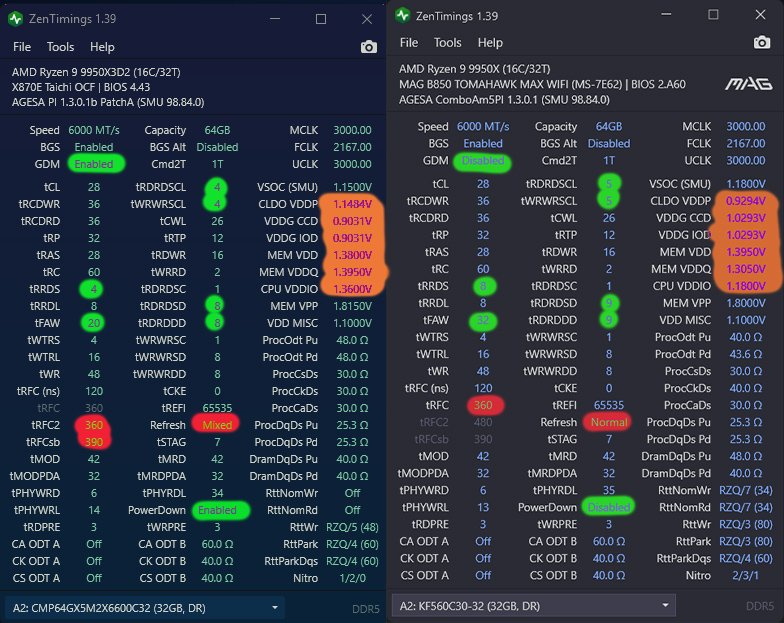Maximize the right ZenTimings window
784x623 pixels.
point(714,14)
